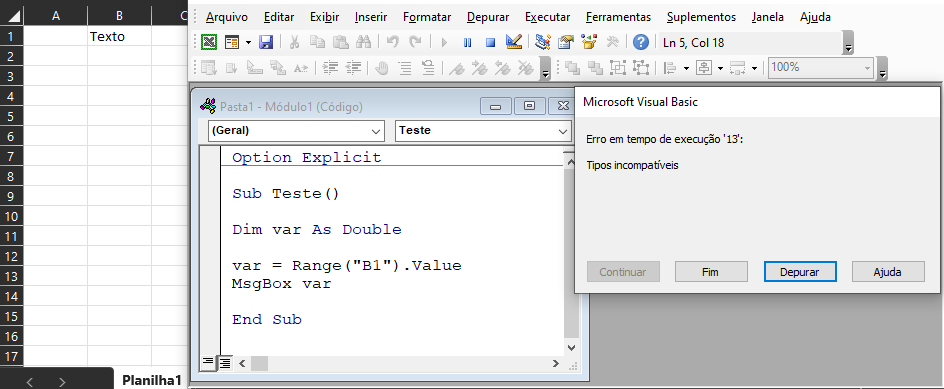Save the workbook with the floppy disk icon
The height and width of the screenshot is (389, 944).
click(266, 42)
